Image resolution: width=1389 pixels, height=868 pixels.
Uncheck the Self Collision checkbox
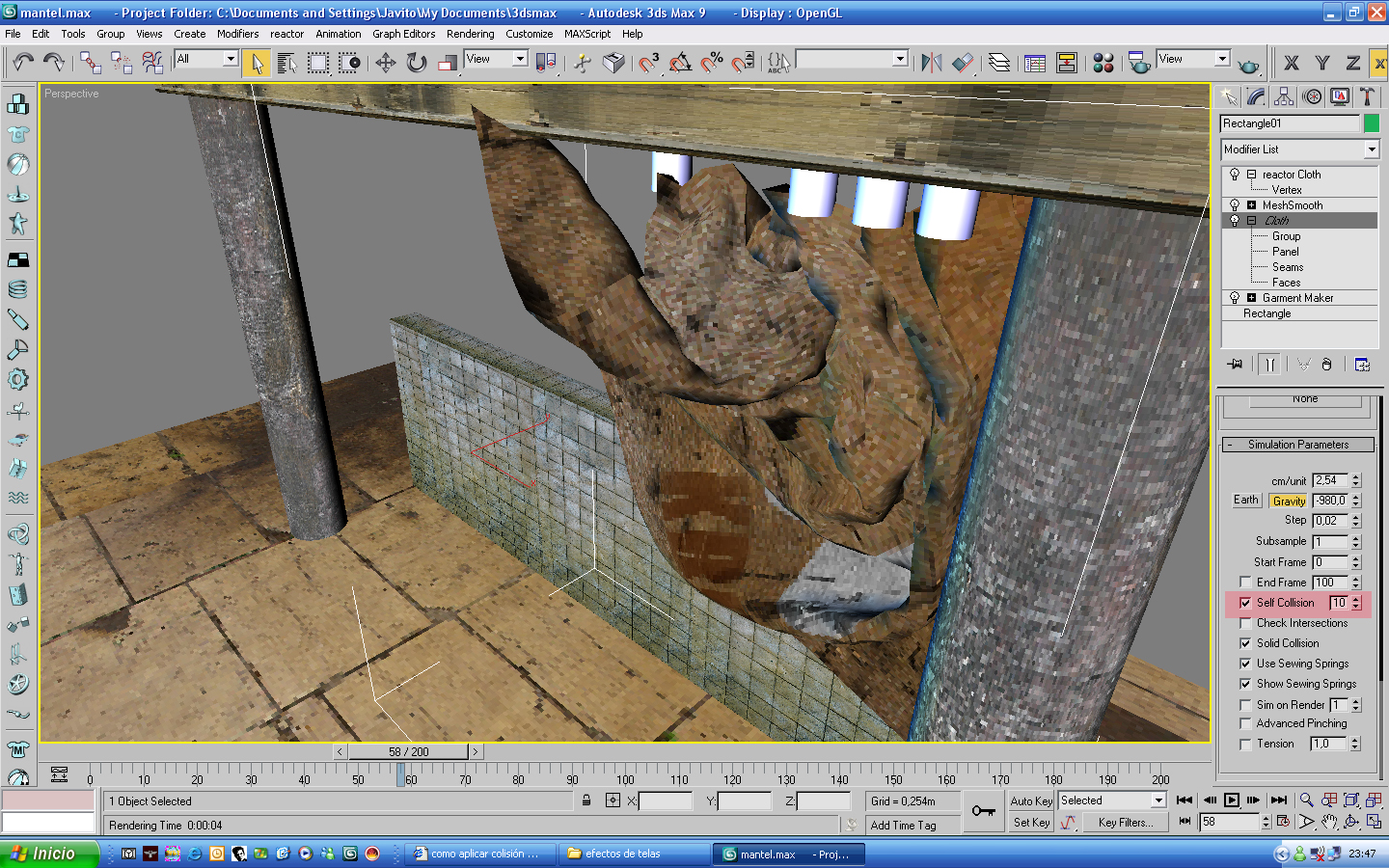[x=1245, y=603]
